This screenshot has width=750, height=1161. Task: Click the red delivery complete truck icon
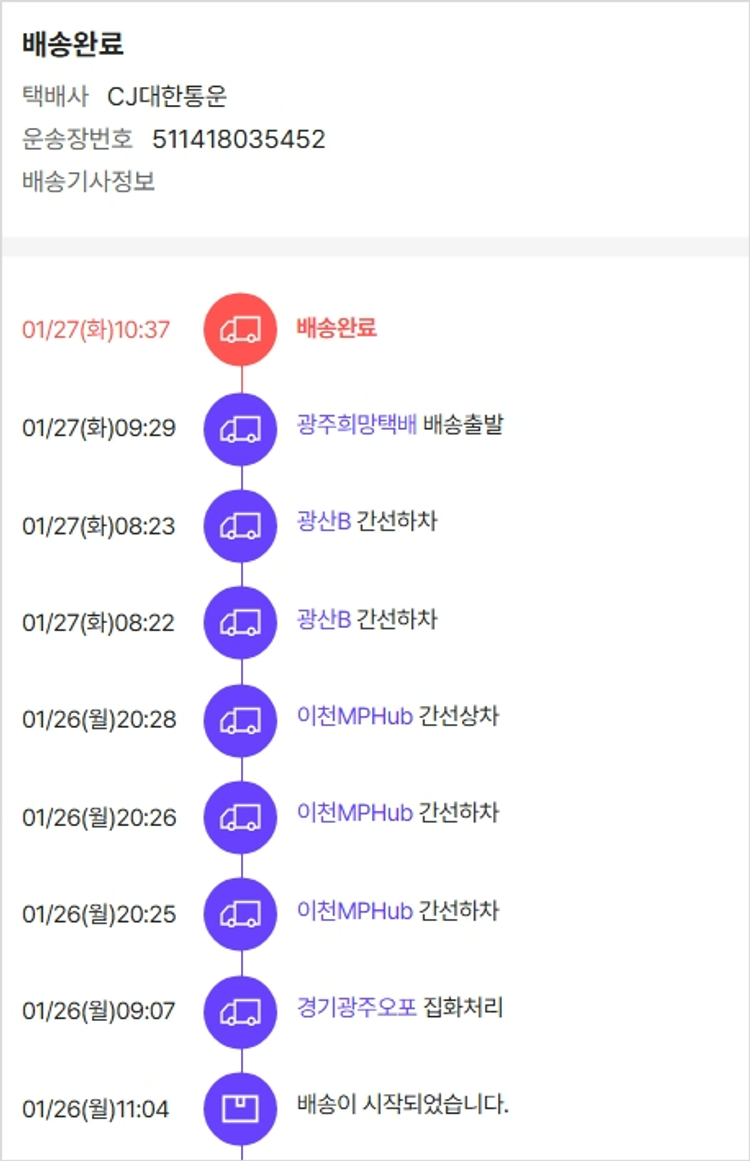pyautogui.click(x=241, y=329)
